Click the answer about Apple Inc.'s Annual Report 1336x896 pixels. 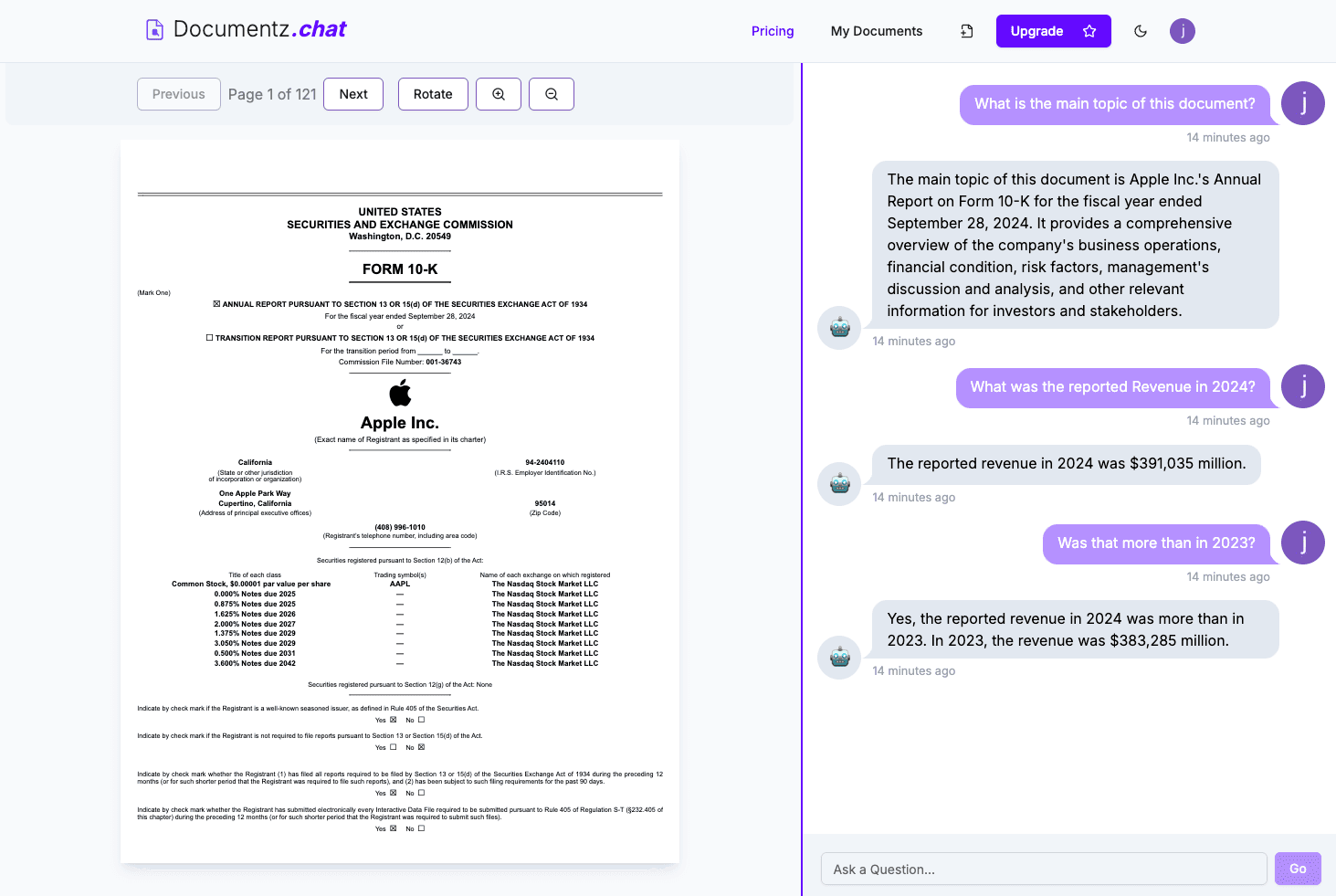pyautogui.click(x=1076, y=245)
